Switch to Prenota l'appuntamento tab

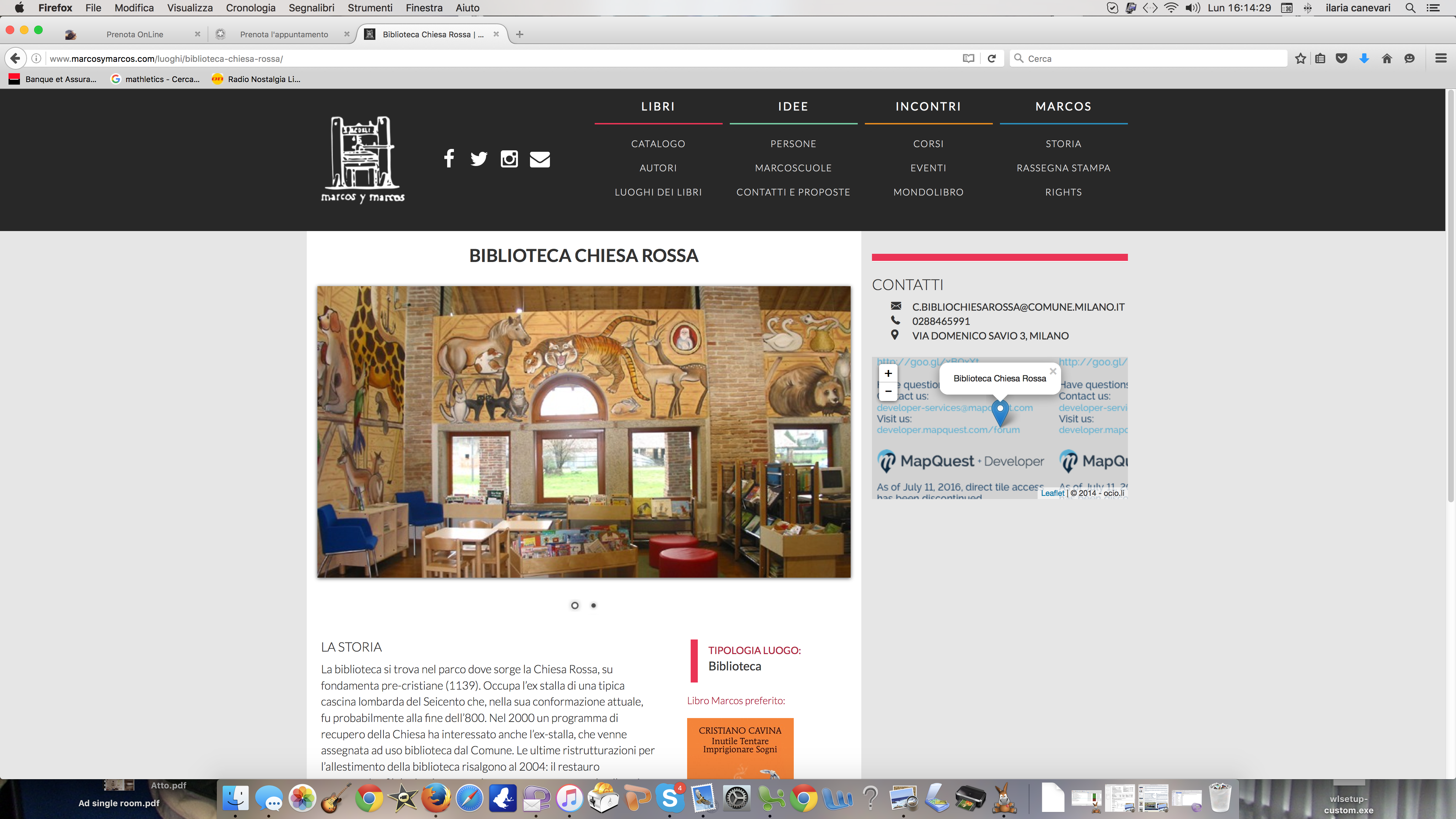pyautogui.click(x=284, y=34)
